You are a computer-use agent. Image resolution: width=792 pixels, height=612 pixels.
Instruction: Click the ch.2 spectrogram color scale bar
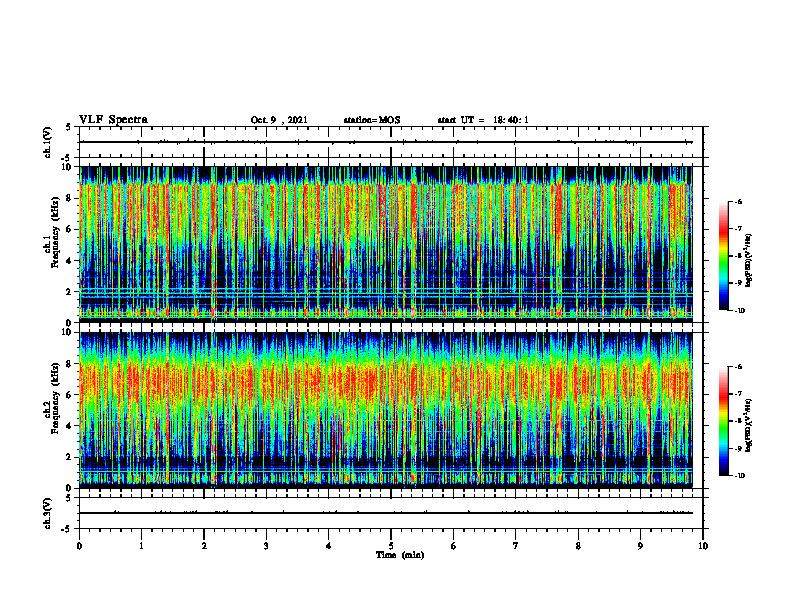point(723,421)
